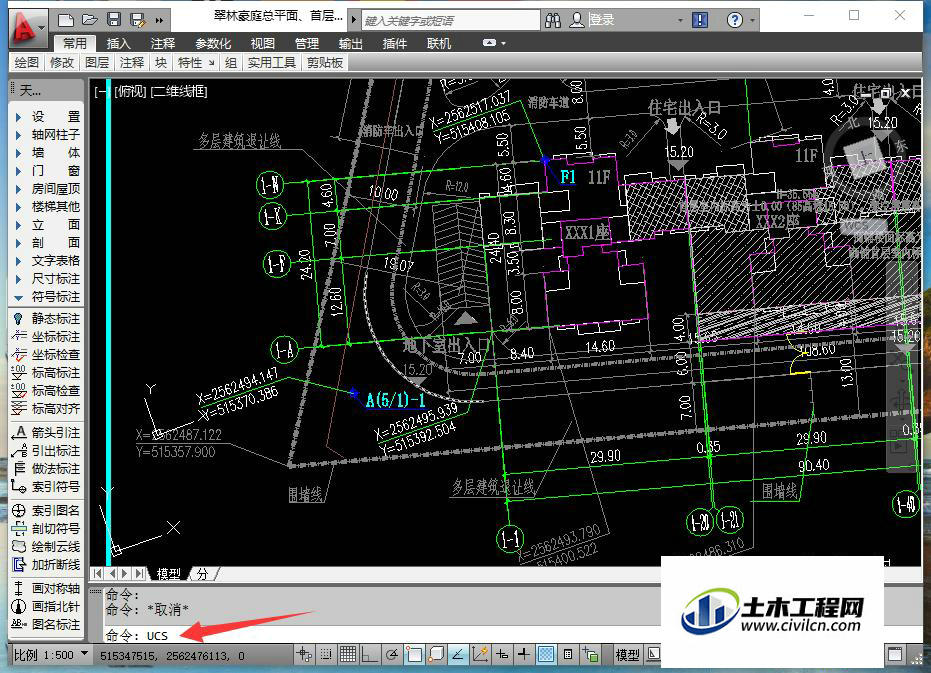Open the 比例 1:500 scale dropdown
Image resolution: width=931 pixels, height=673 pixels.
click(x=51, y=655)
